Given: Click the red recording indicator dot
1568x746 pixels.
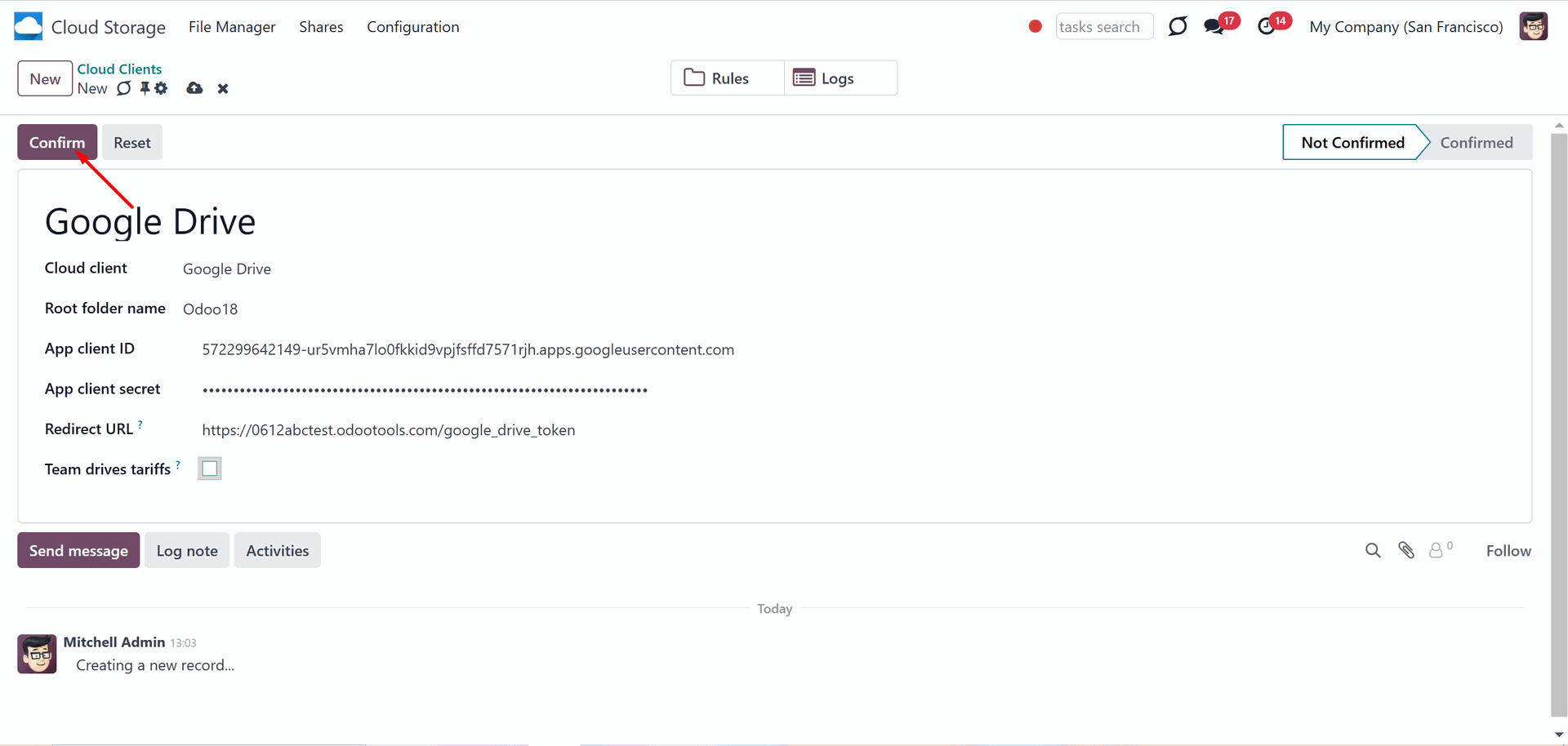Looking at the screenshot, I should 1035,26.
